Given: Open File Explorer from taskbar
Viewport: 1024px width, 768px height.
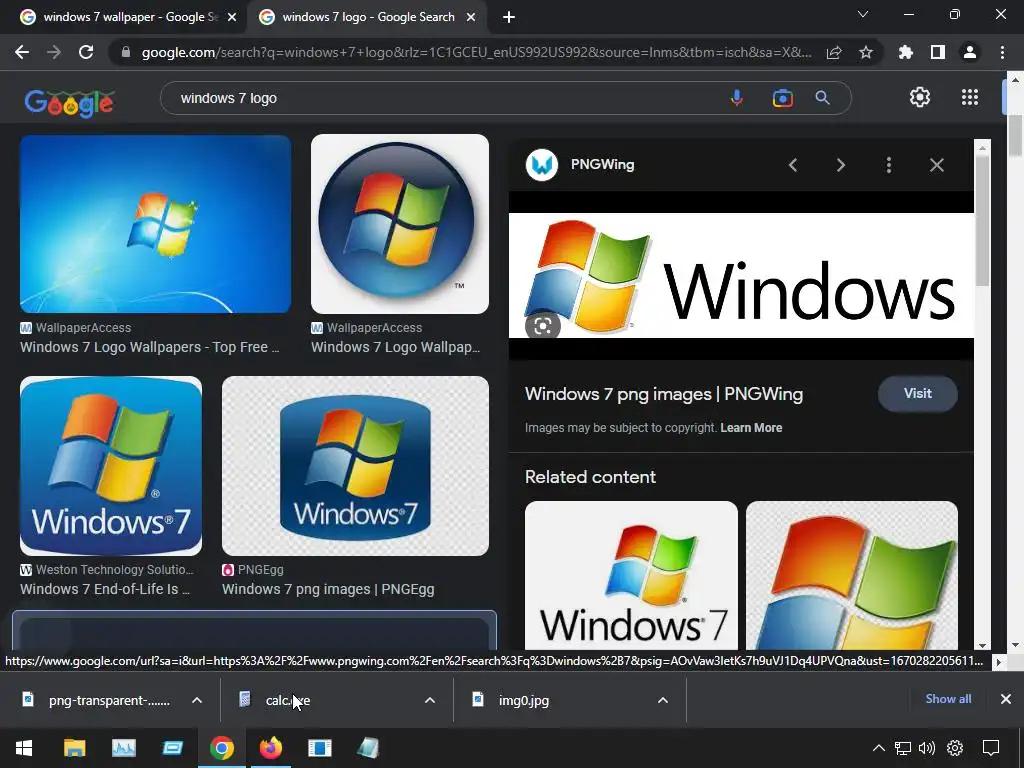Looking at the screenshot, I should (74, 748).
